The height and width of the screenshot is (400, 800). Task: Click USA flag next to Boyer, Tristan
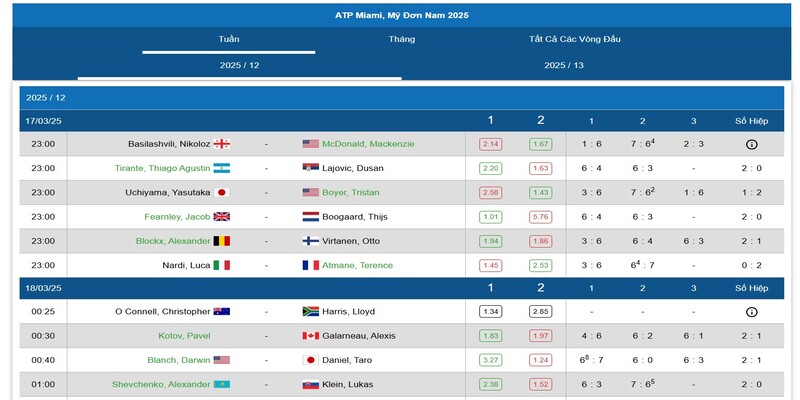point(311,192)
